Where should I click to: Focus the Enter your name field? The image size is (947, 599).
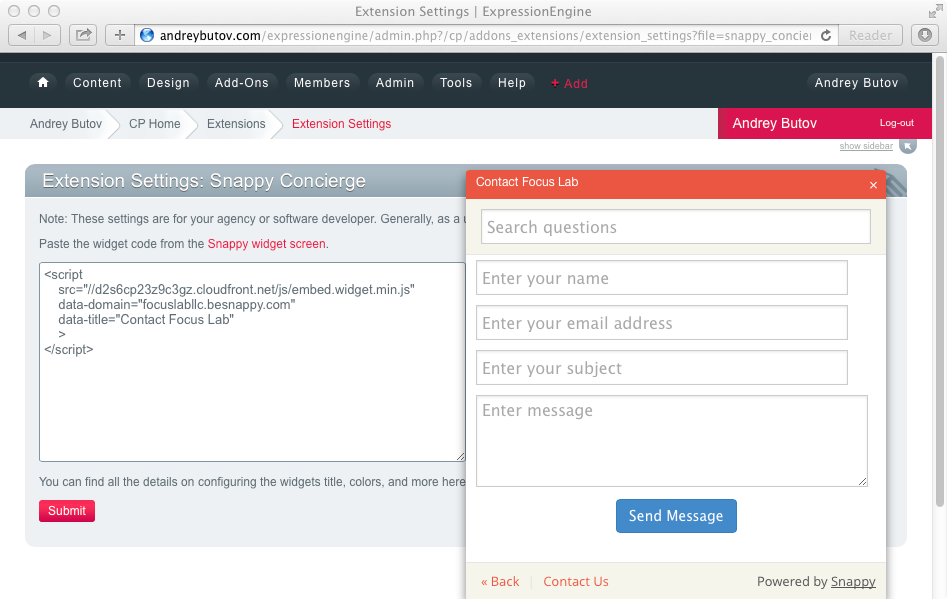tap(661, 278)
